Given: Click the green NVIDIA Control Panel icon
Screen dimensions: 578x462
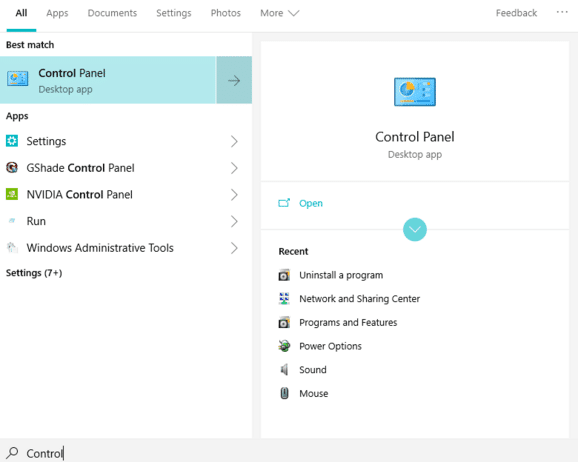Looking at the screenshot, I should 12,194.
